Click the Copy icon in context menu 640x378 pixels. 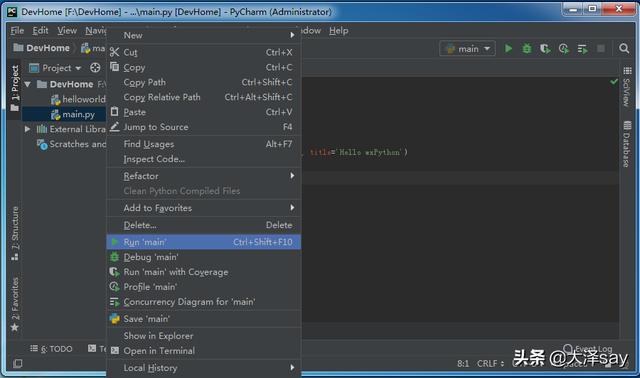115,67
